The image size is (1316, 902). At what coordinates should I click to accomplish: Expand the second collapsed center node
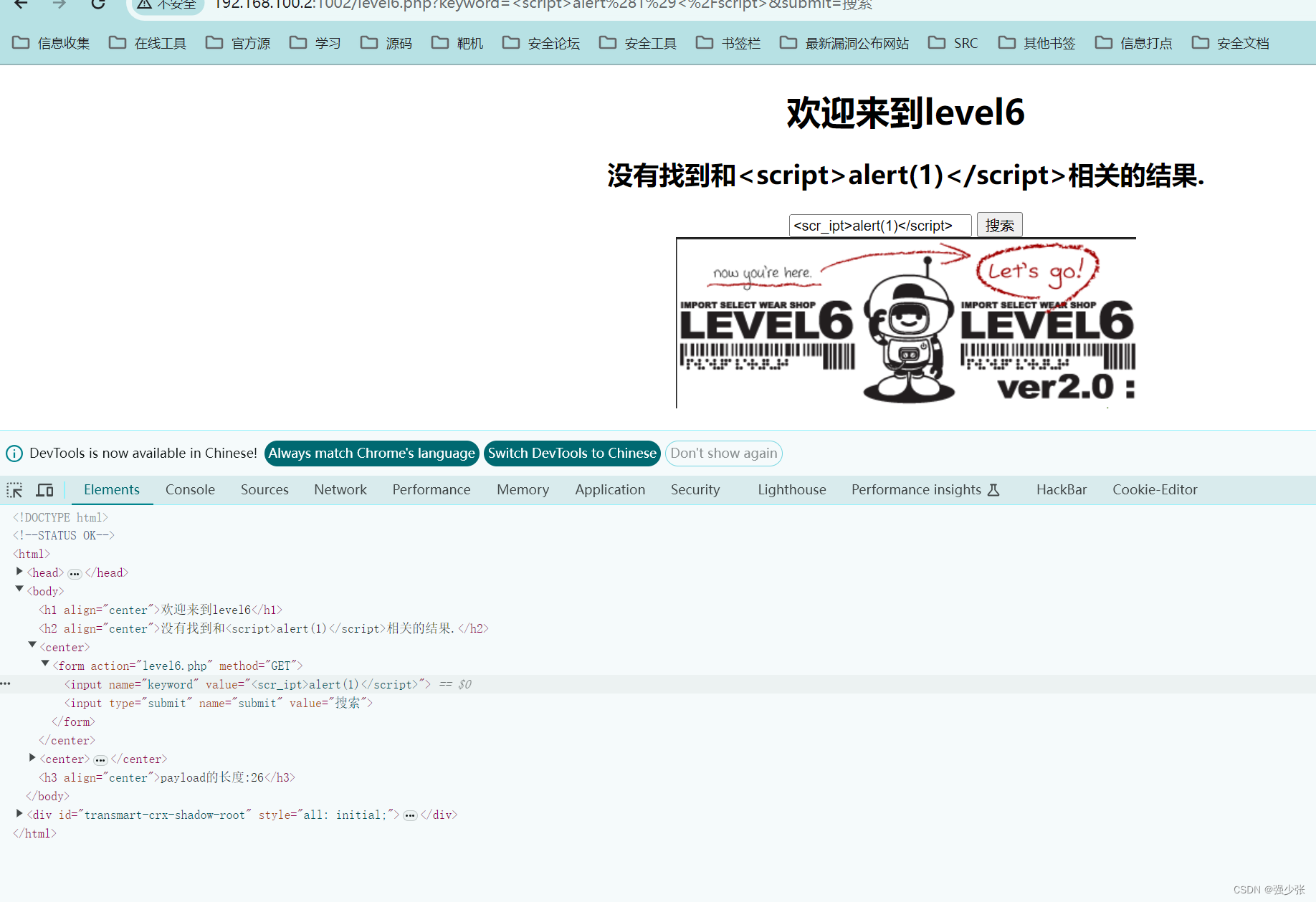tap(32, 757)
